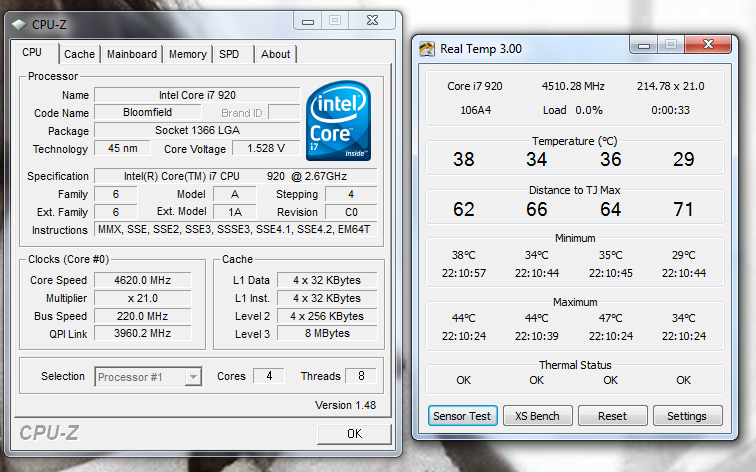Reset the min/max temperature readings

612,416
